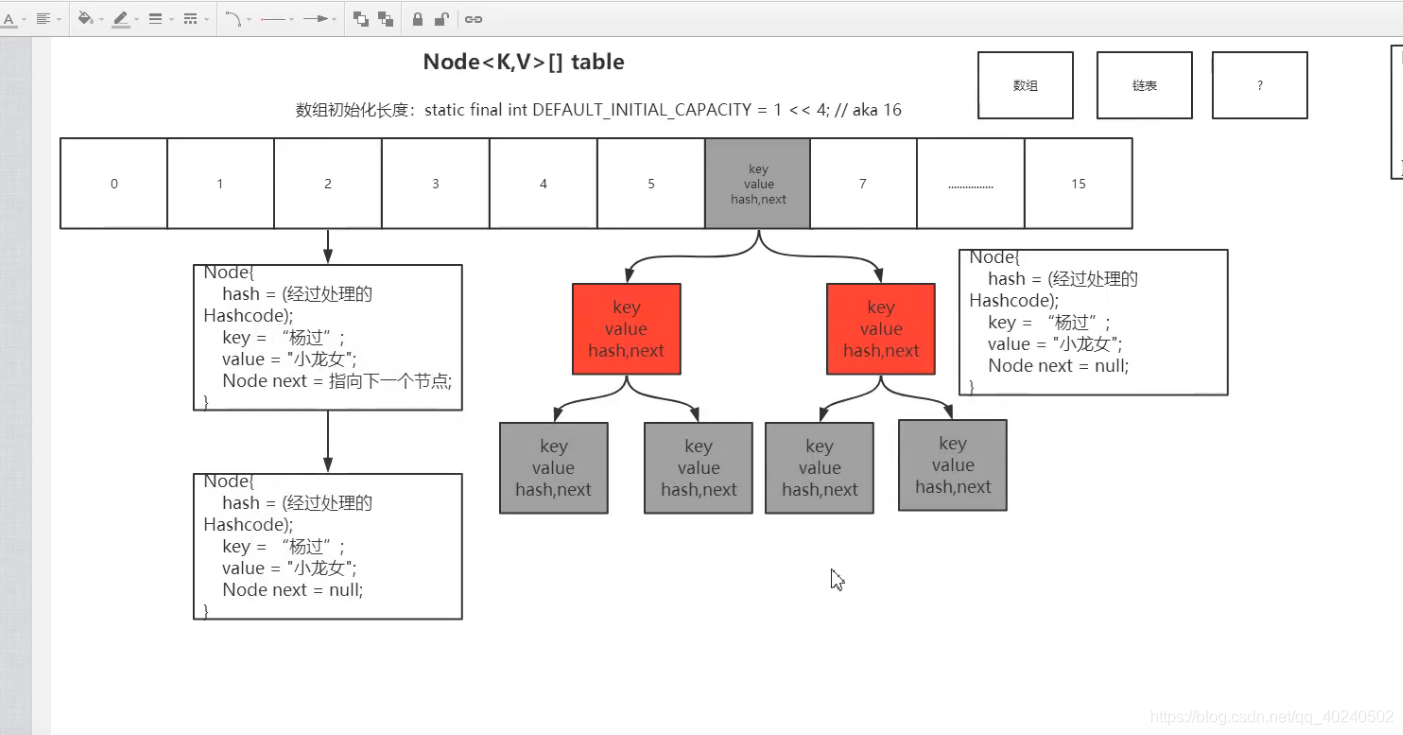
Task: Click the send to back icon
Action: point(386,19)
